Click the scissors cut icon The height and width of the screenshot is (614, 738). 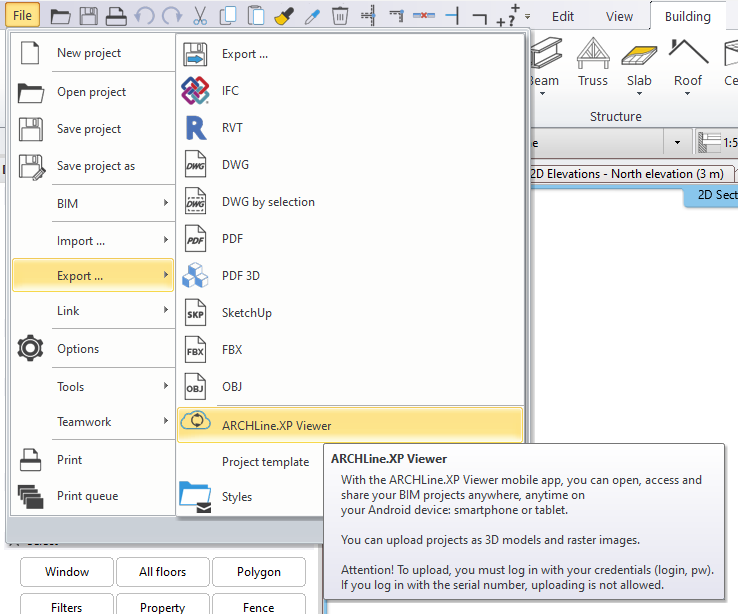pos(200,16)
